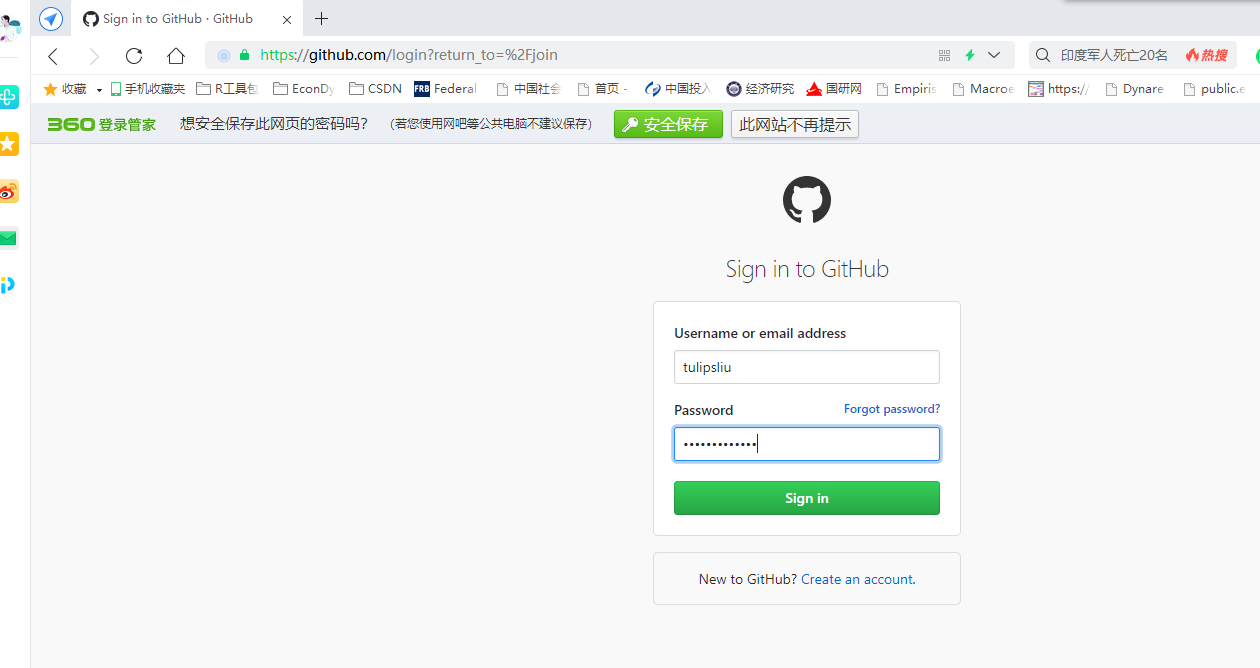Click the green padlock secure icon
This screenshot has width=1260, height=668.
point(244,55)
